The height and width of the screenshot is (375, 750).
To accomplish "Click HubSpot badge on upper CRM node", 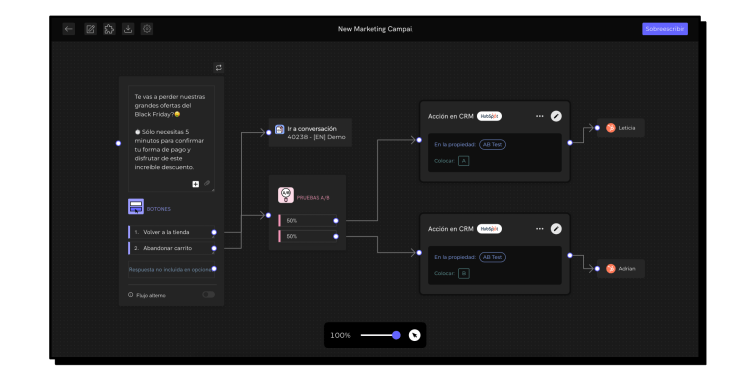I will pyautogui.click(x=489, y=116).
